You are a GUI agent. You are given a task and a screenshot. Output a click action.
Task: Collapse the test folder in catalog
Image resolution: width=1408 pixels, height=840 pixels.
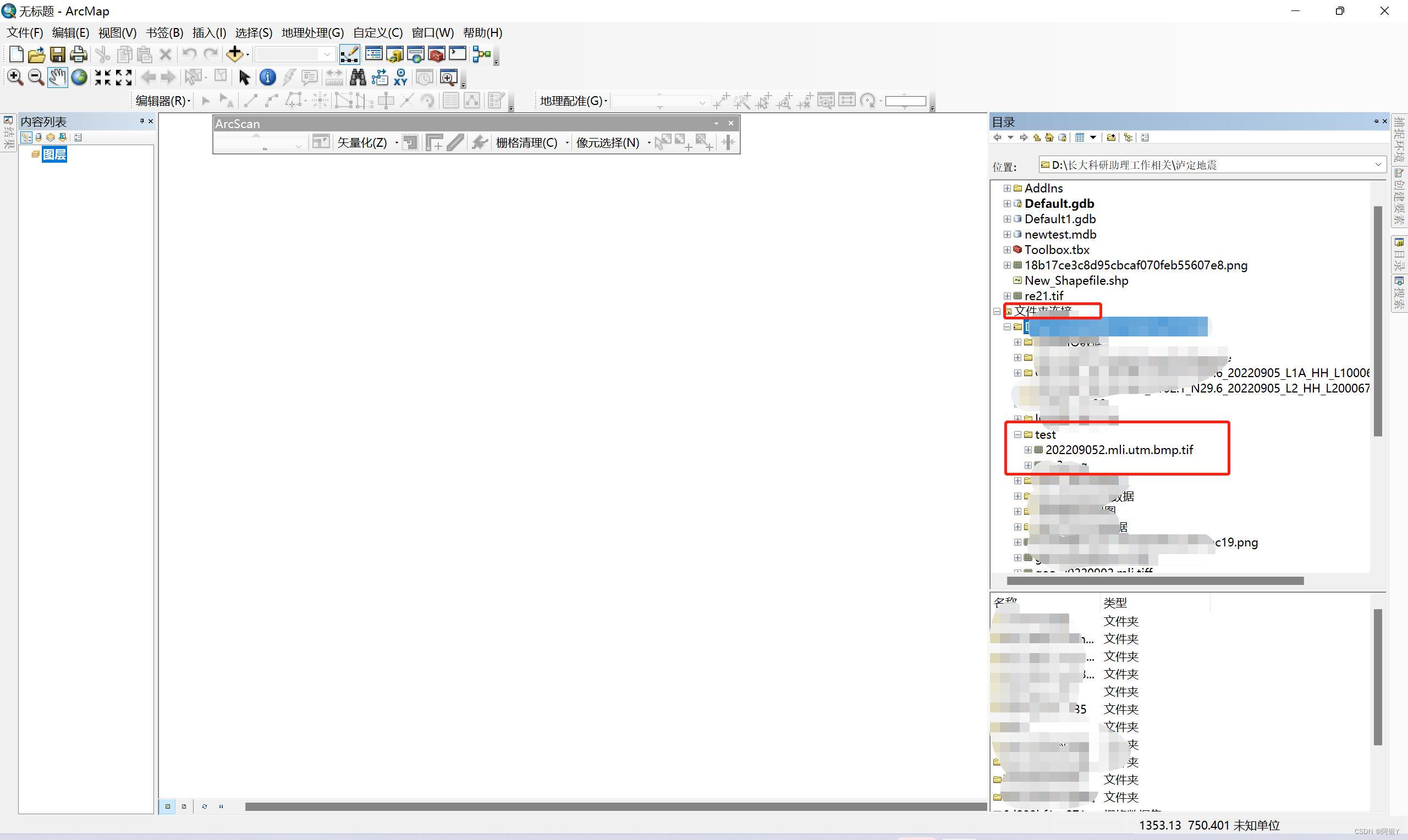click(x=1018, y=435)
